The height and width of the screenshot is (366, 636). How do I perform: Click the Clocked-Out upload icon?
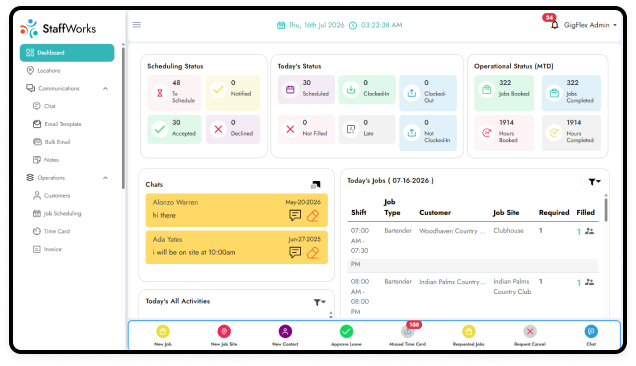pos(412,93)
